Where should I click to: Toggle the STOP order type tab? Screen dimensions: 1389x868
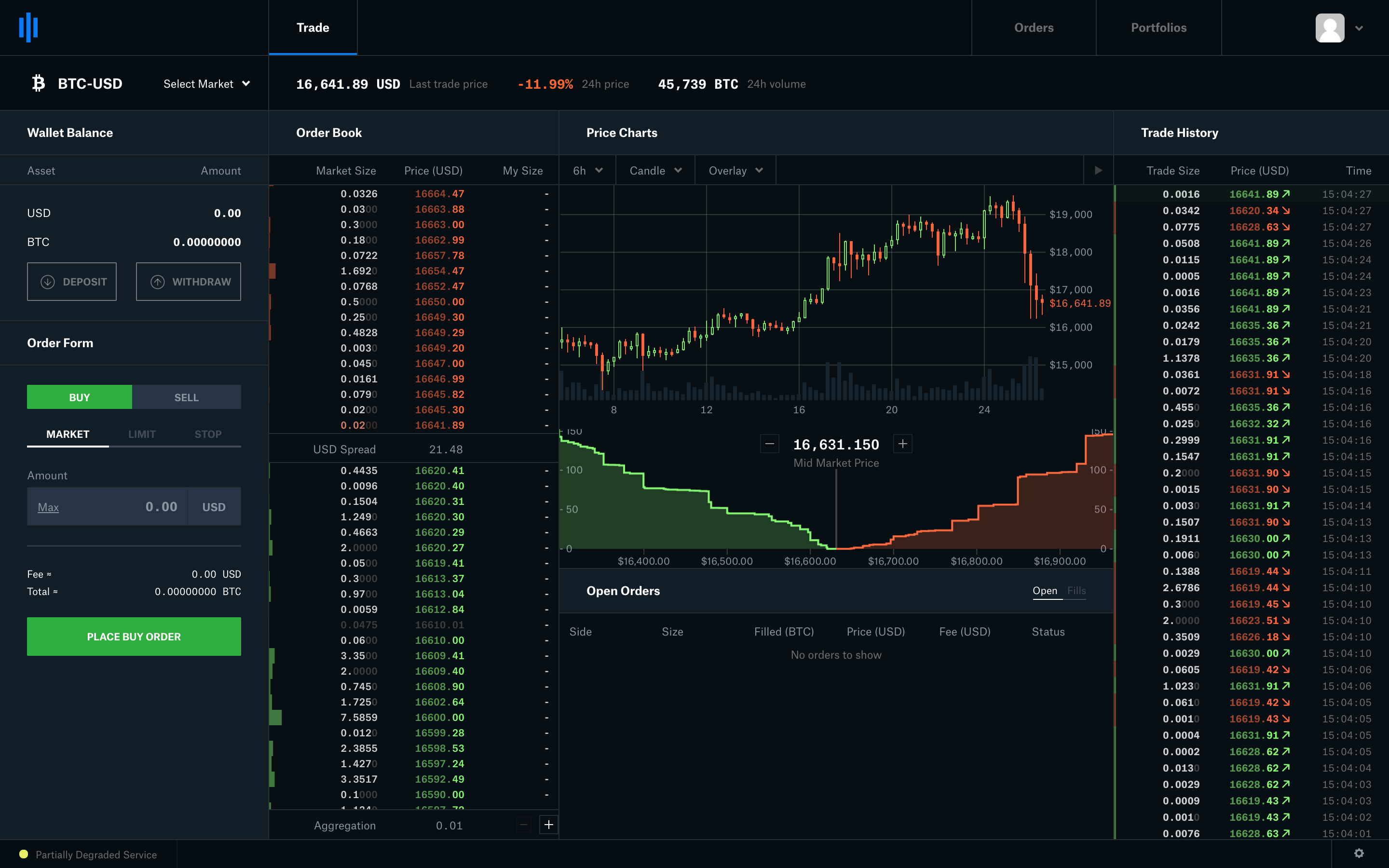(206, 434)
